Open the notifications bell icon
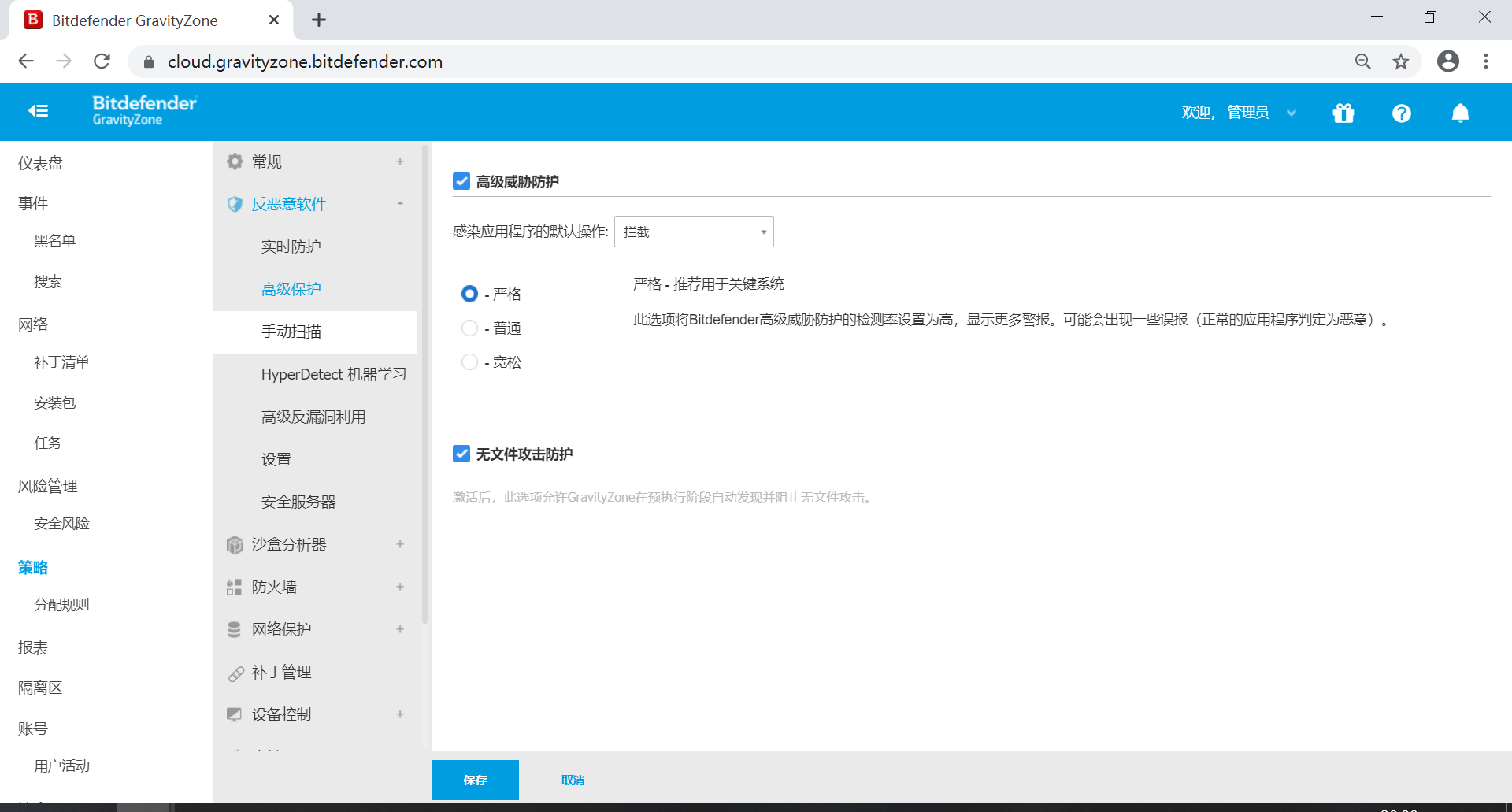 [1460, 113]
